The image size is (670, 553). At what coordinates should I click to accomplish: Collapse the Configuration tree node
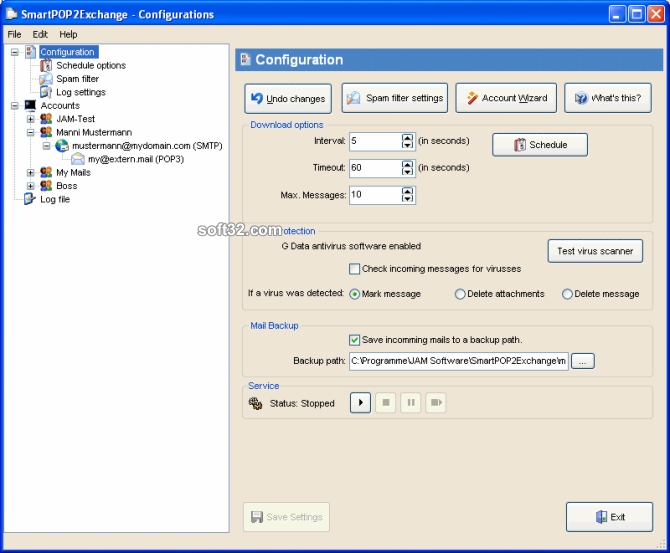point(15,52)
